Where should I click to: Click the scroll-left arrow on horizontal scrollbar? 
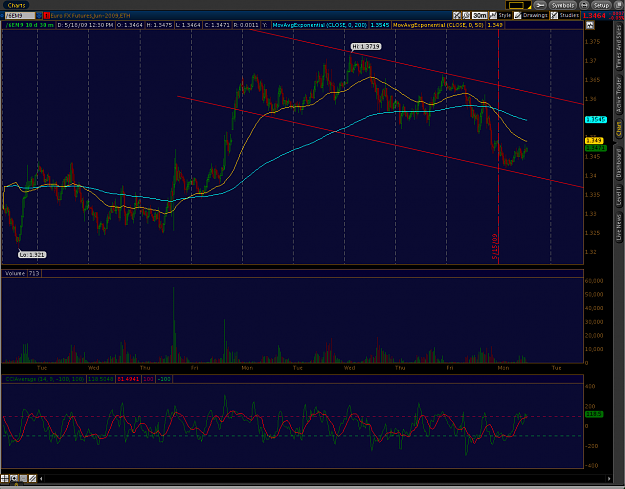coord(41,479)
